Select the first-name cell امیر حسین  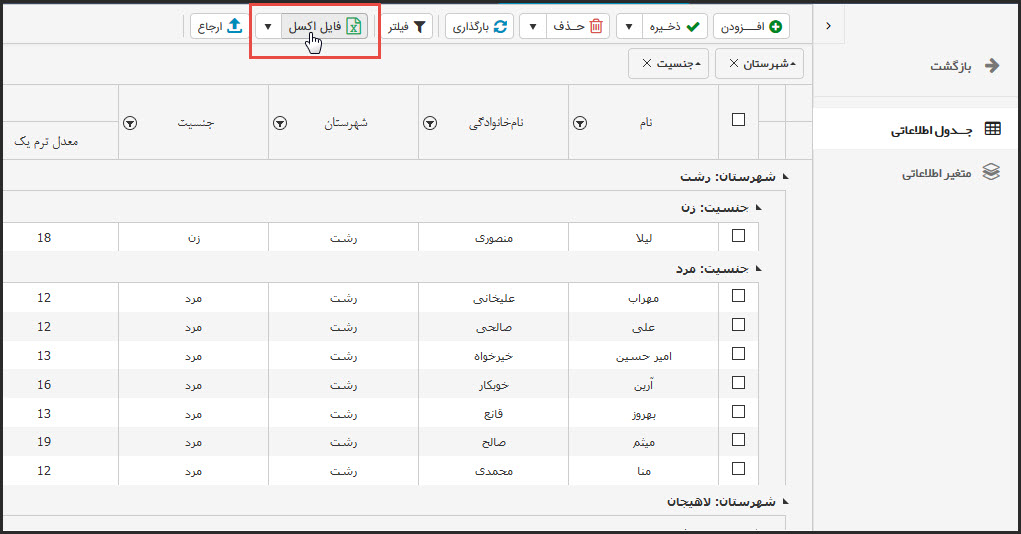[x=643, y=356]
